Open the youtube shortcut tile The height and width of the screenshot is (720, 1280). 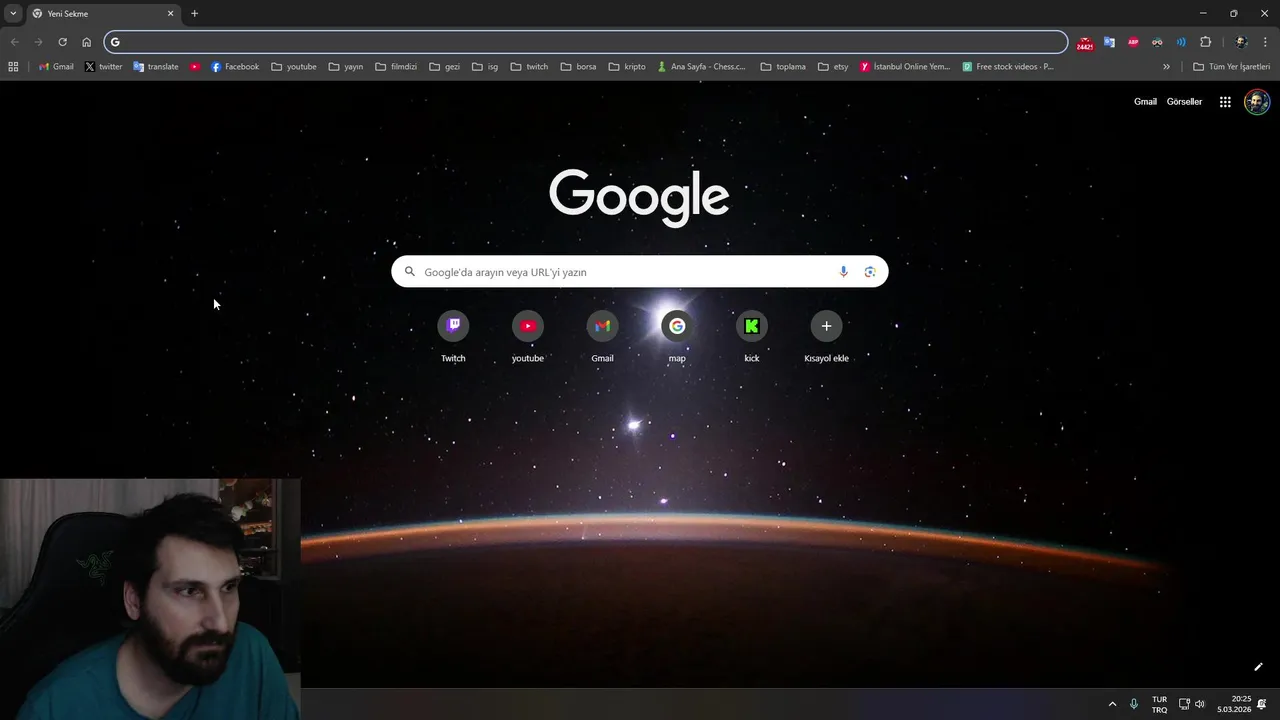tap(528, 337)
